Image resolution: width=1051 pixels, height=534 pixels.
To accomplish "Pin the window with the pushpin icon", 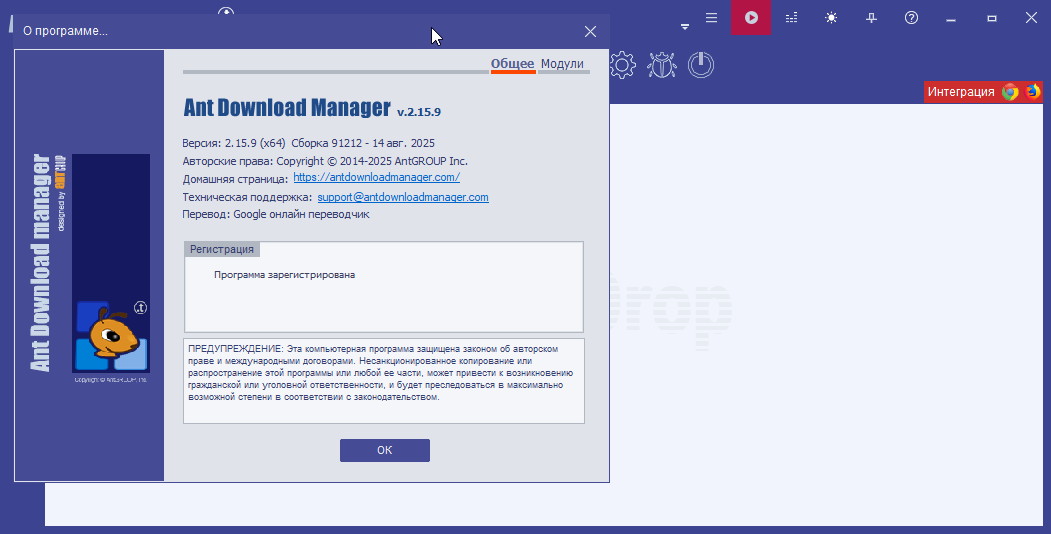I will point(871,18).
